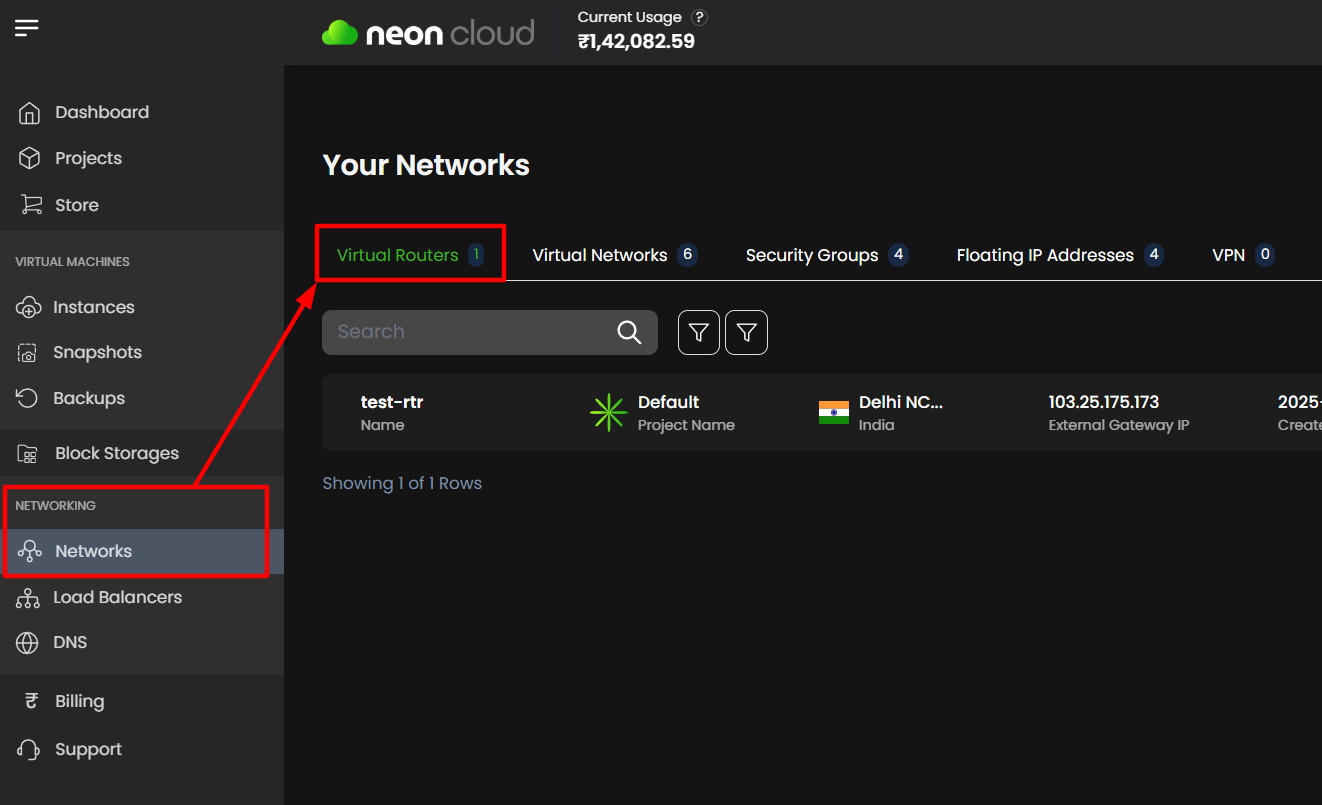Open Dashboard from the sidebar
Screen dimensions: 1322x805
pyautogui.click(x=101, y=112)
